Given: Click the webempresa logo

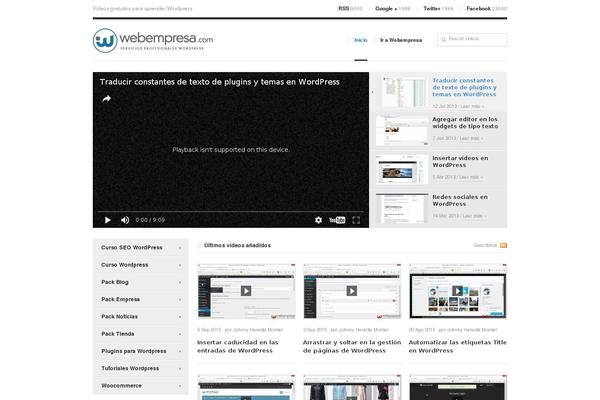Looking at the screenshot, I should (153, 40).
